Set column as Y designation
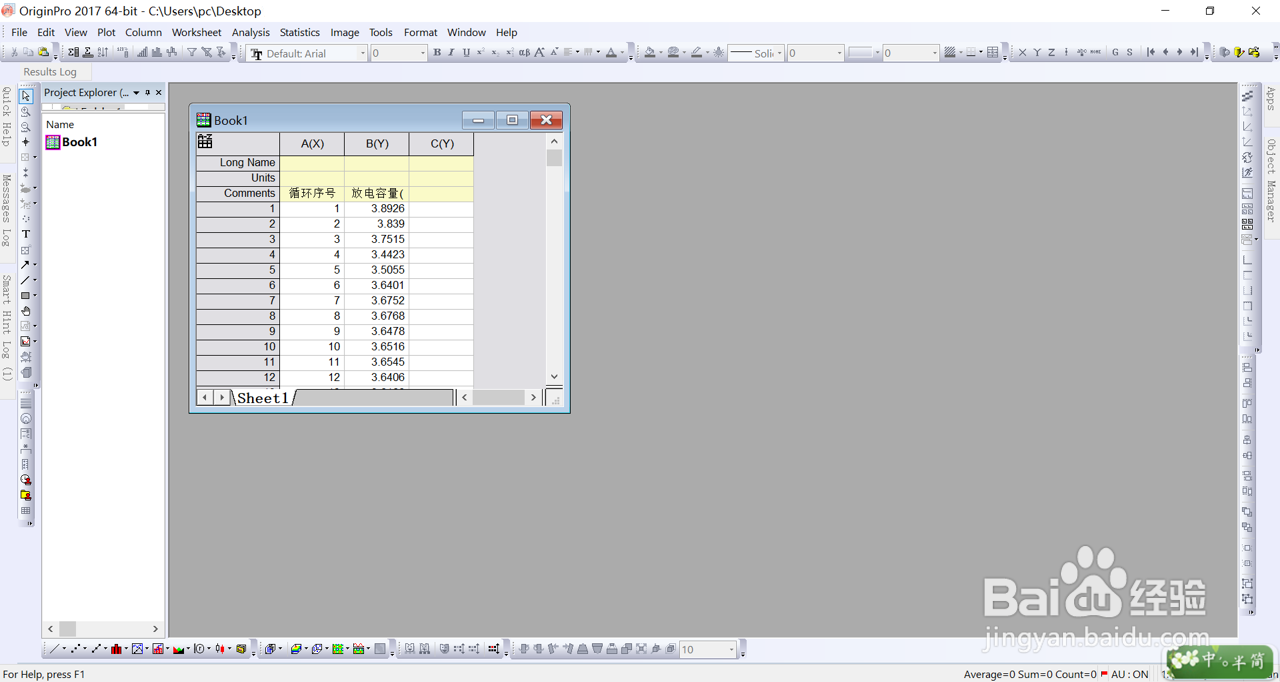This screenshot has width=1280, height=682. pos(1037,53)
